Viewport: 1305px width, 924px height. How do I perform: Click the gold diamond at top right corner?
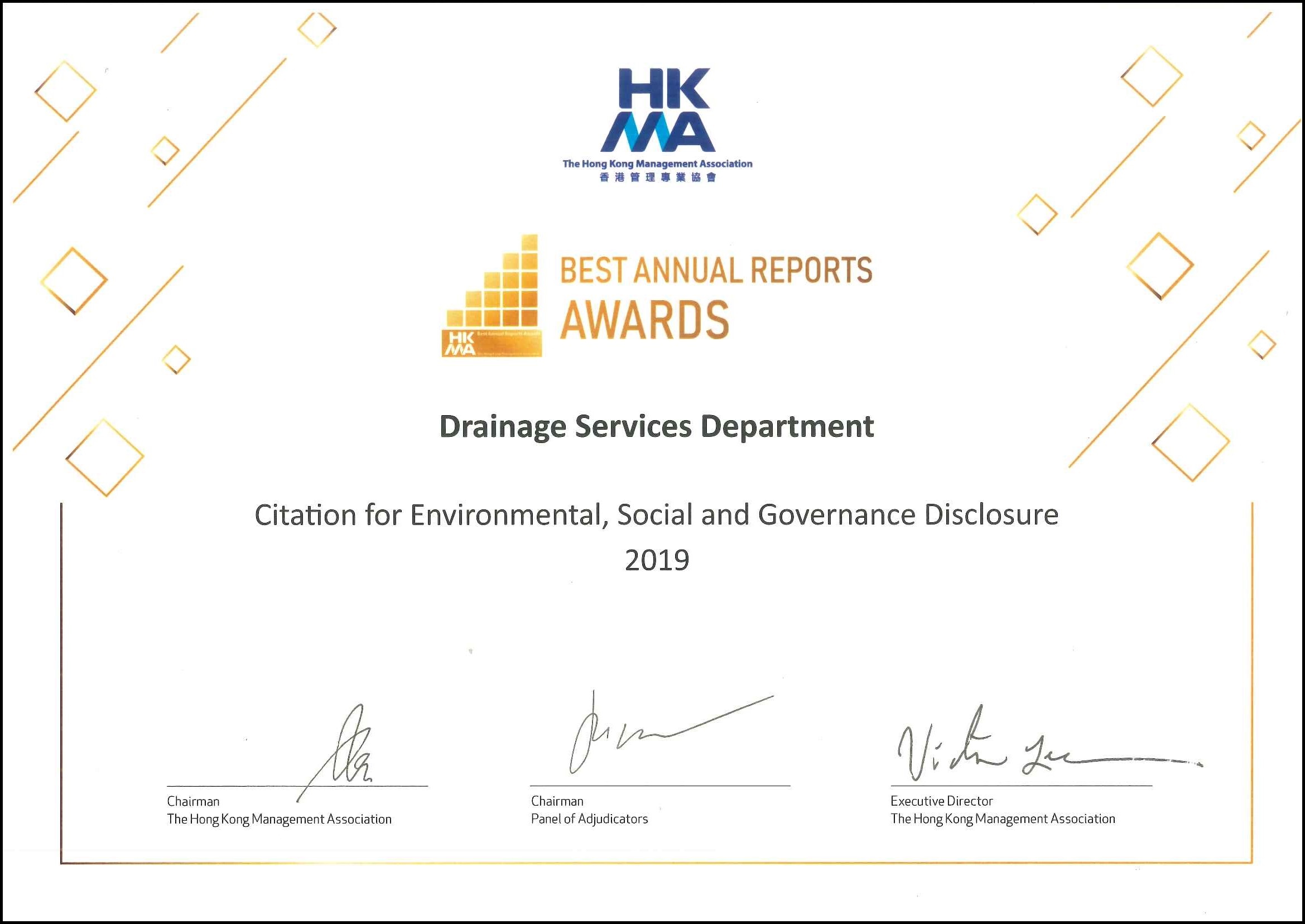pos(1152,76)
